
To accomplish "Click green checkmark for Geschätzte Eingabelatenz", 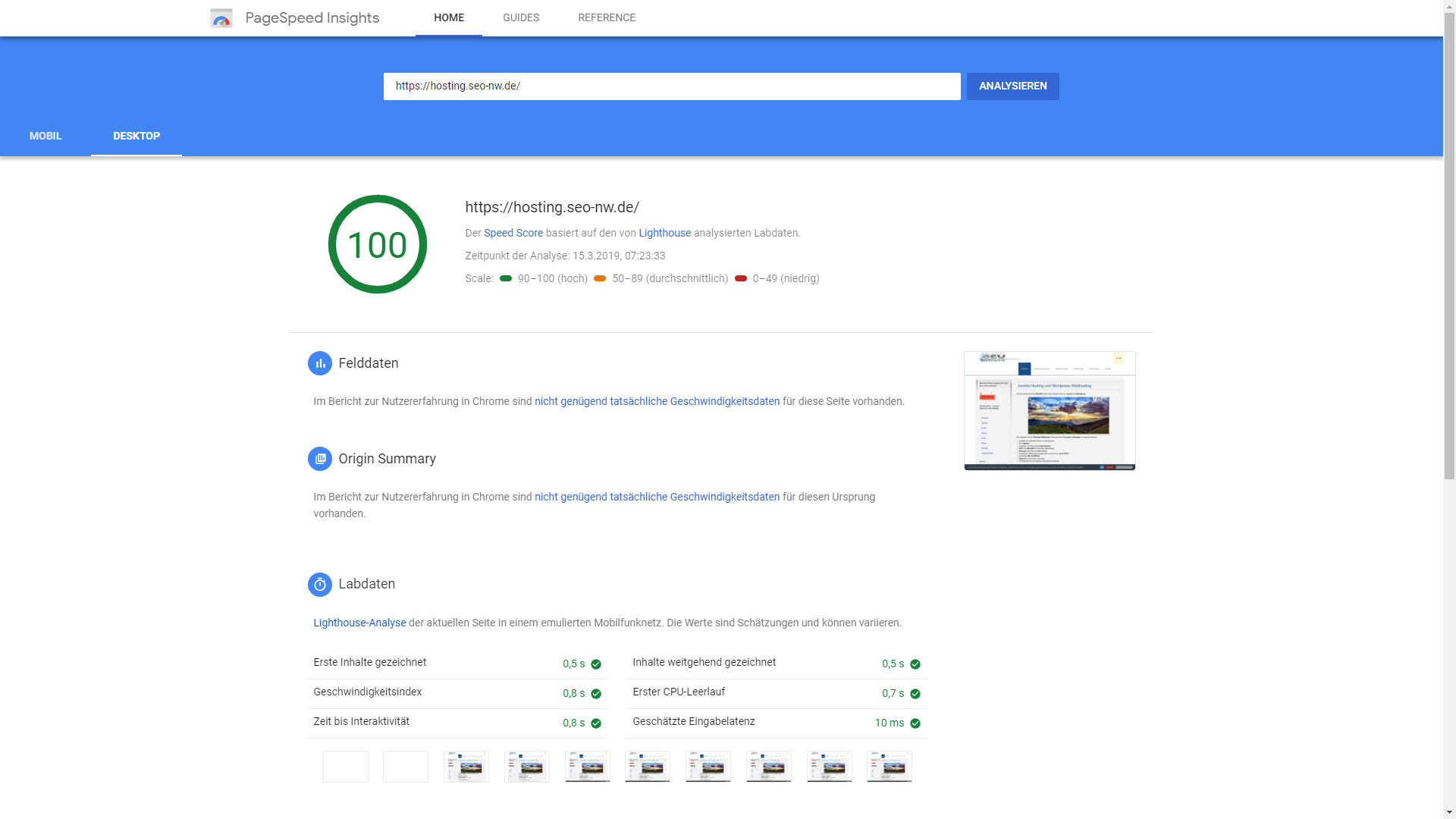I will click(915, 723).
